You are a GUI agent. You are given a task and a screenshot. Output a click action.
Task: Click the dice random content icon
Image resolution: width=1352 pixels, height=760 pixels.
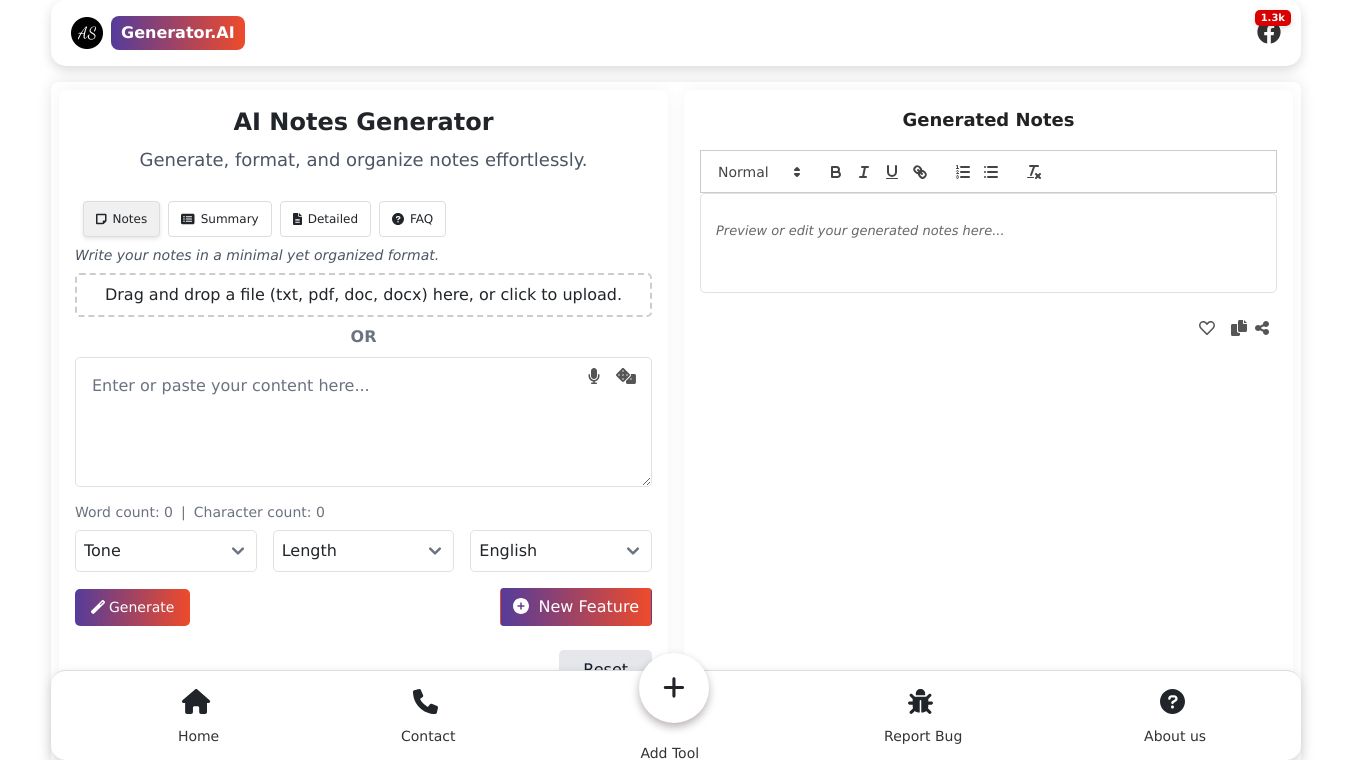coord(626,376)
